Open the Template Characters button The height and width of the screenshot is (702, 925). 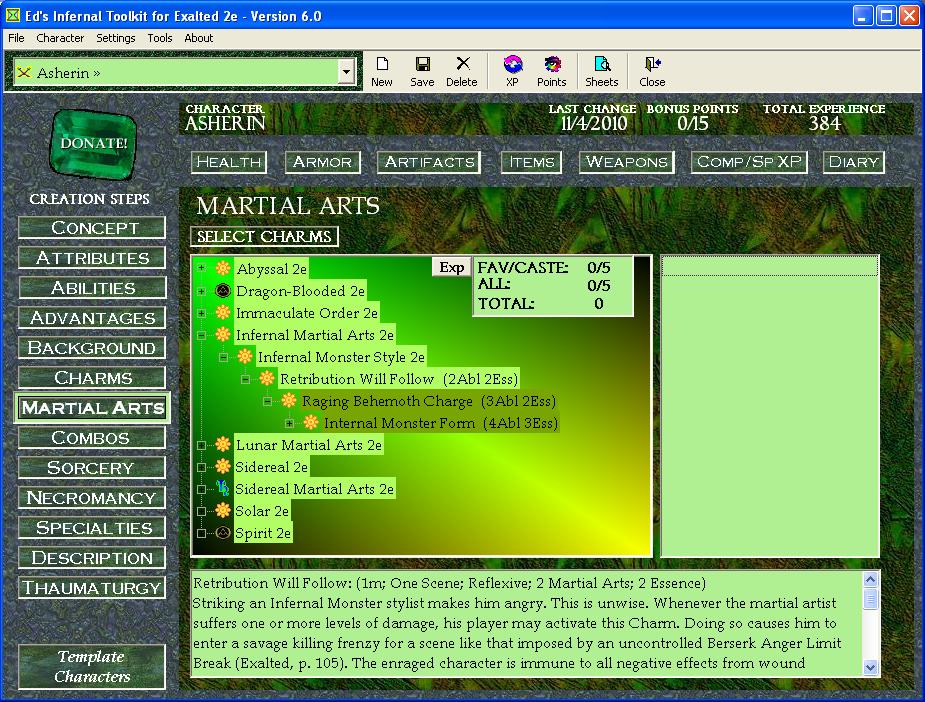coord(92,667)
